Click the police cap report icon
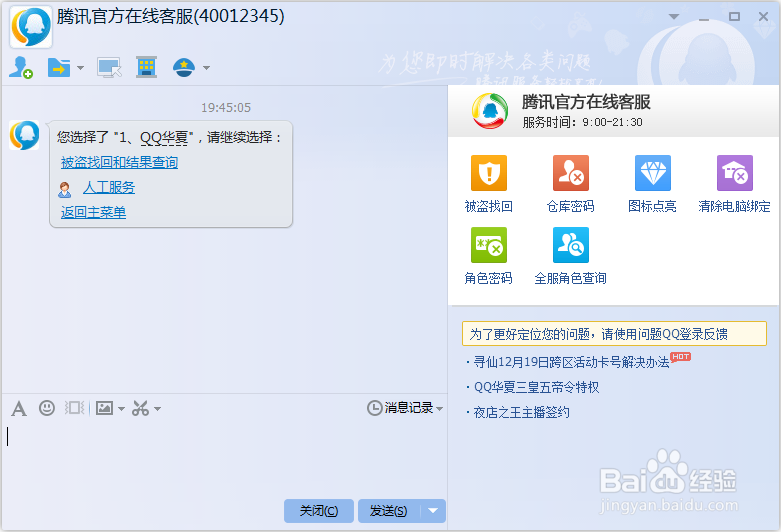781x532 pixels. pyautogui.click(x=184, y=67)
